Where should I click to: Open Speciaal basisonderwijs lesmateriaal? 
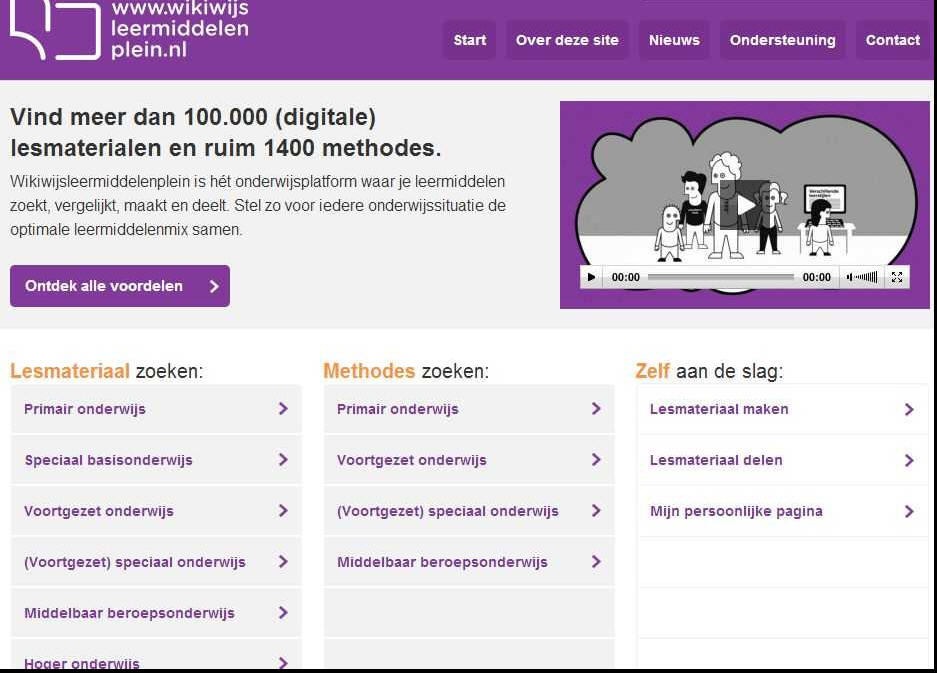click(157, 460)
